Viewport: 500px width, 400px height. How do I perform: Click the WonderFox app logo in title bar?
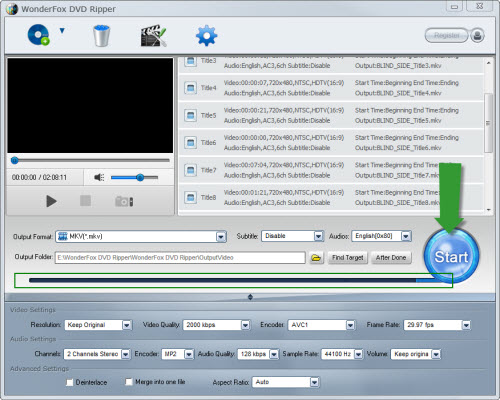pyautogui.click(x=12, y=9)
